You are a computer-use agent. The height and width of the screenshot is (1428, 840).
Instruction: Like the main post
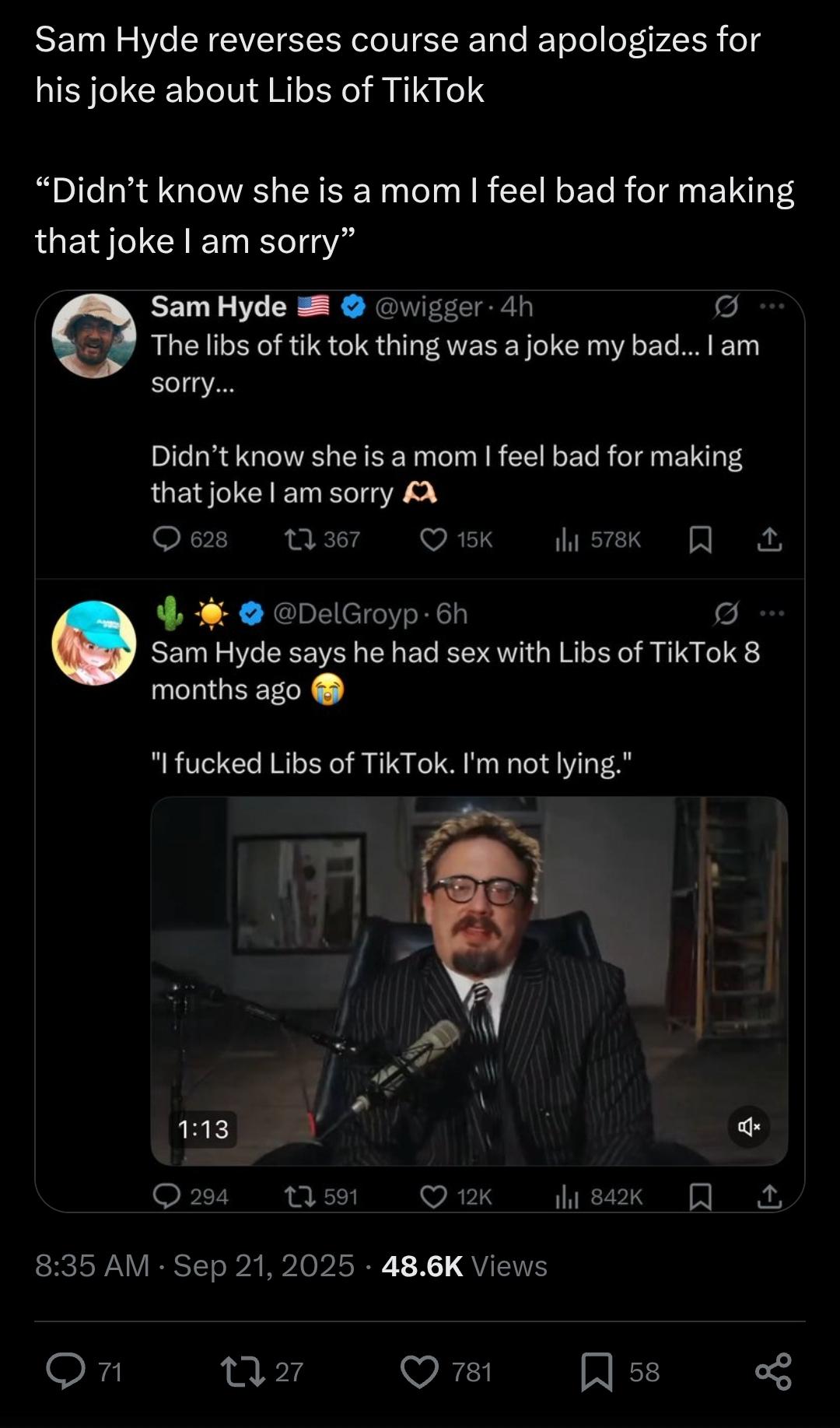pyautogui.click(x=420, y=1371)
